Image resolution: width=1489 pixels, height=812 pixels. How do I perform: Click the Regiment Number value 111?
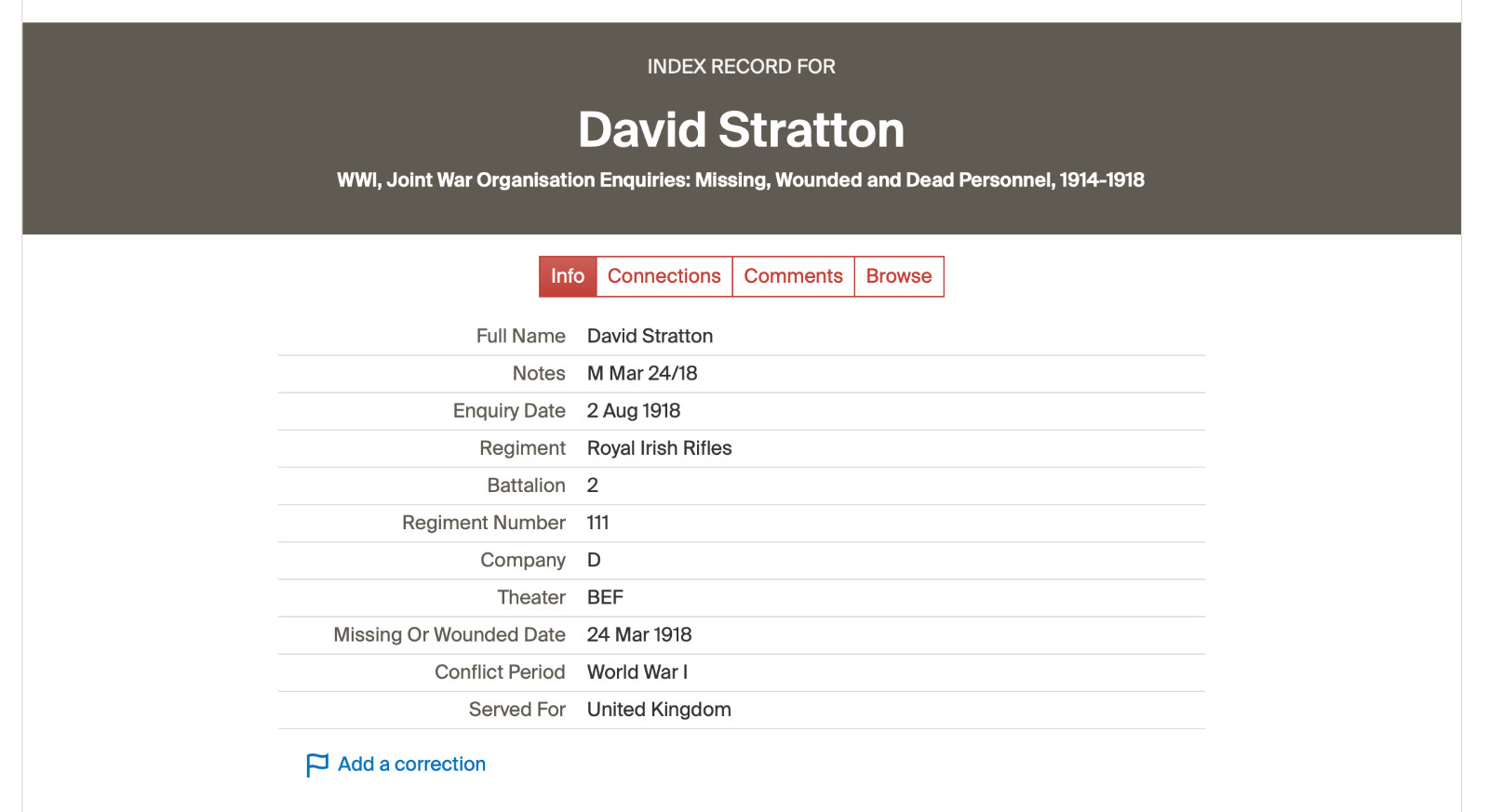click(597, 523)
